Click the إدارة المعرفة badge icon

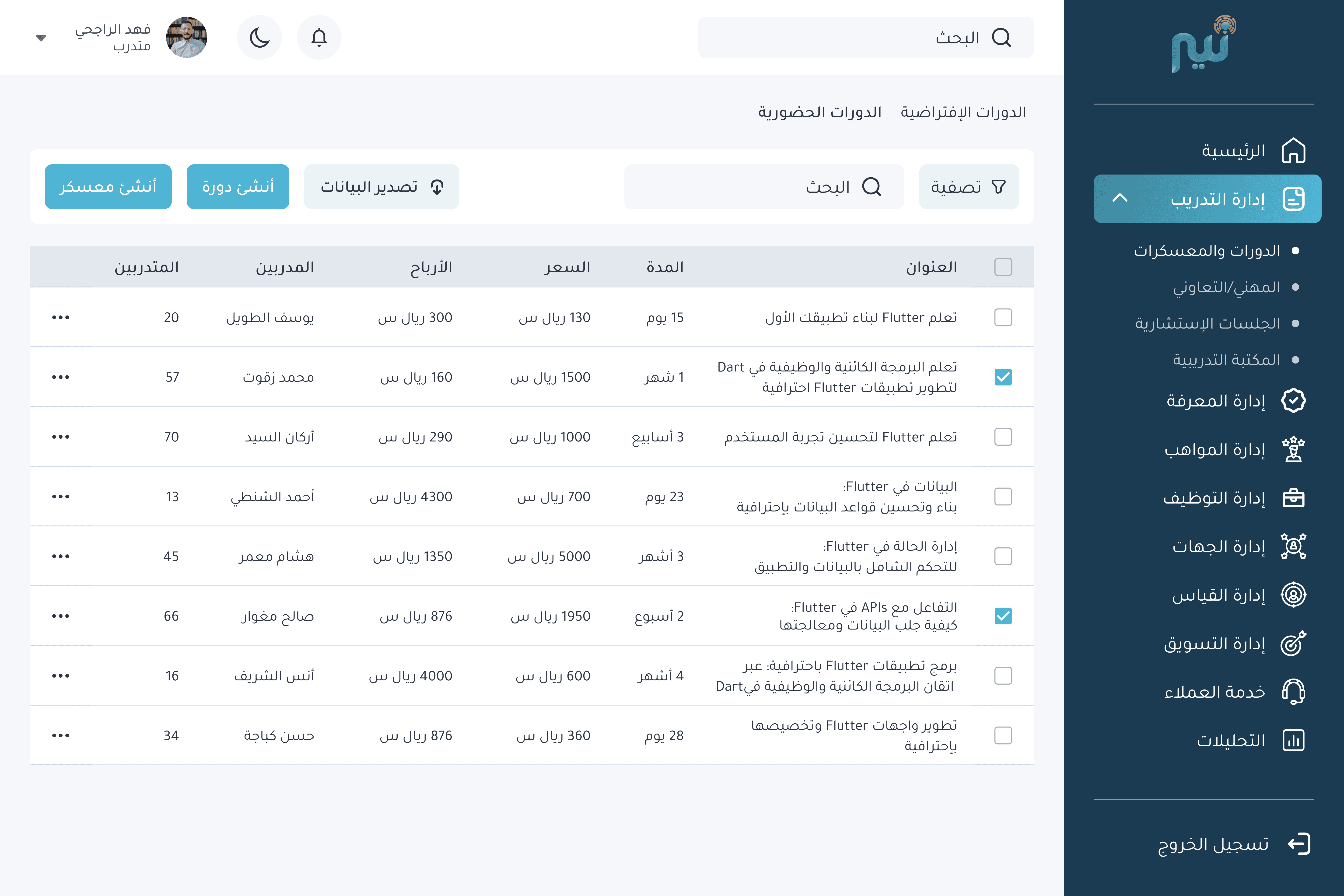pos(1293,401)
